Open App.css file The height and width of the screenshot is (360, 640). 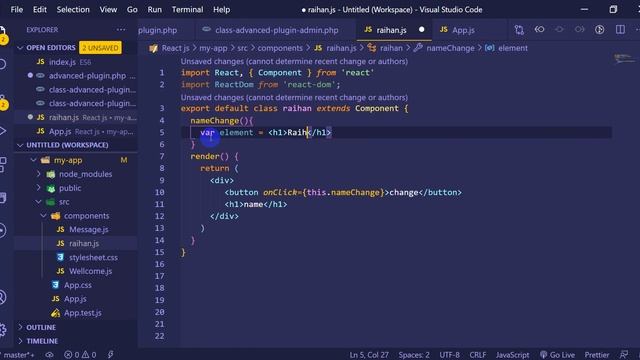click(x=78, y=285)
